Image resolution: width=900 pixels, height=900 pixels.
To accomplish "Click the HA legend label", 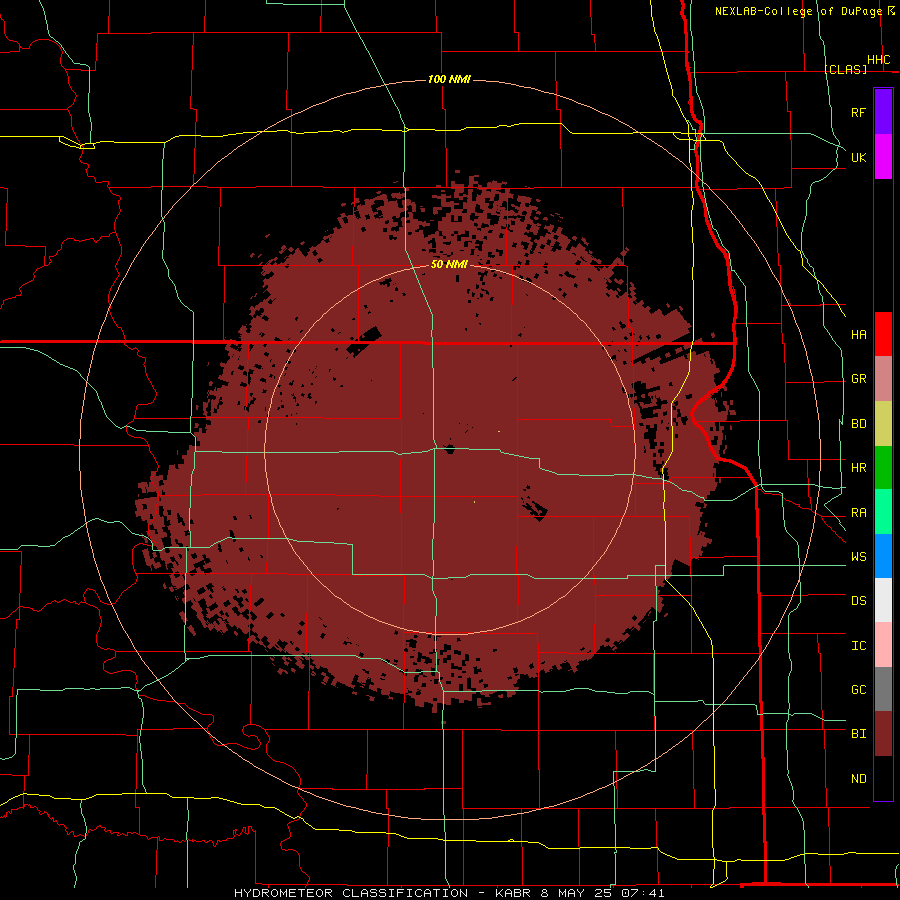I will [x=858, y=334].
